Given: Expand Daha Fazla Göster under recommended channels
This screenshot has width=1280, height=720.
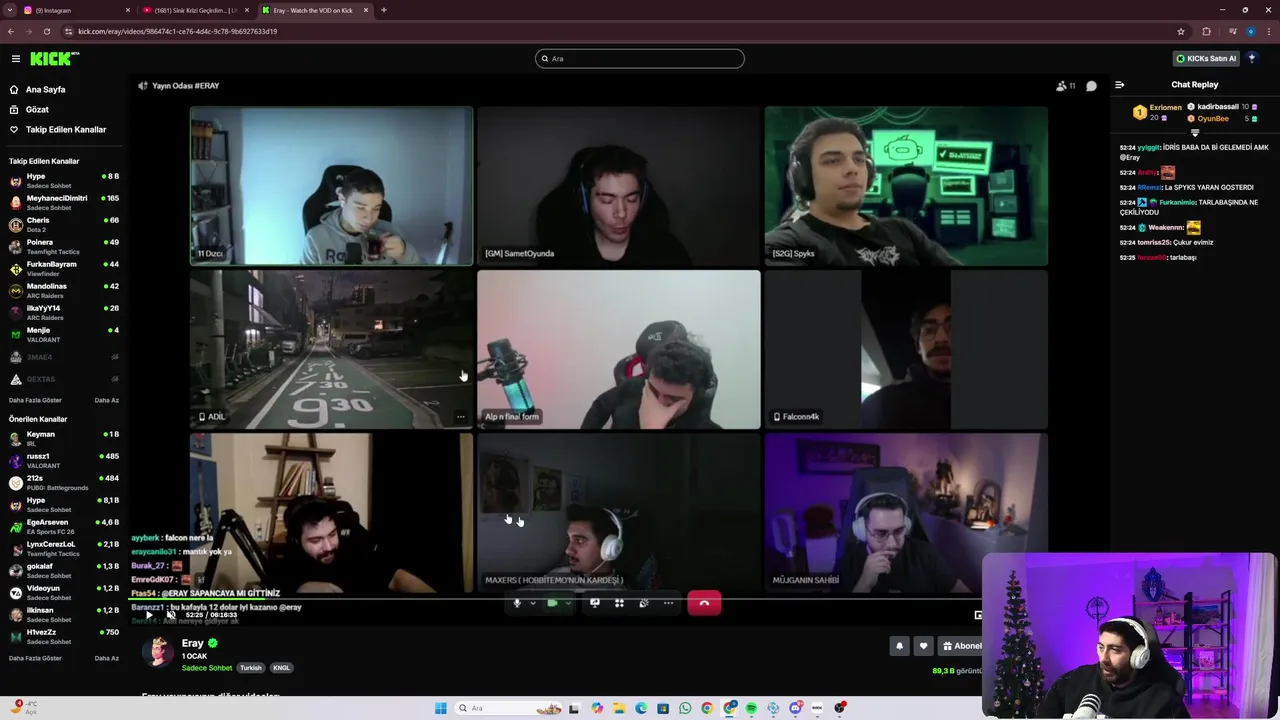Looking at the screenshot, I should 35,658.
